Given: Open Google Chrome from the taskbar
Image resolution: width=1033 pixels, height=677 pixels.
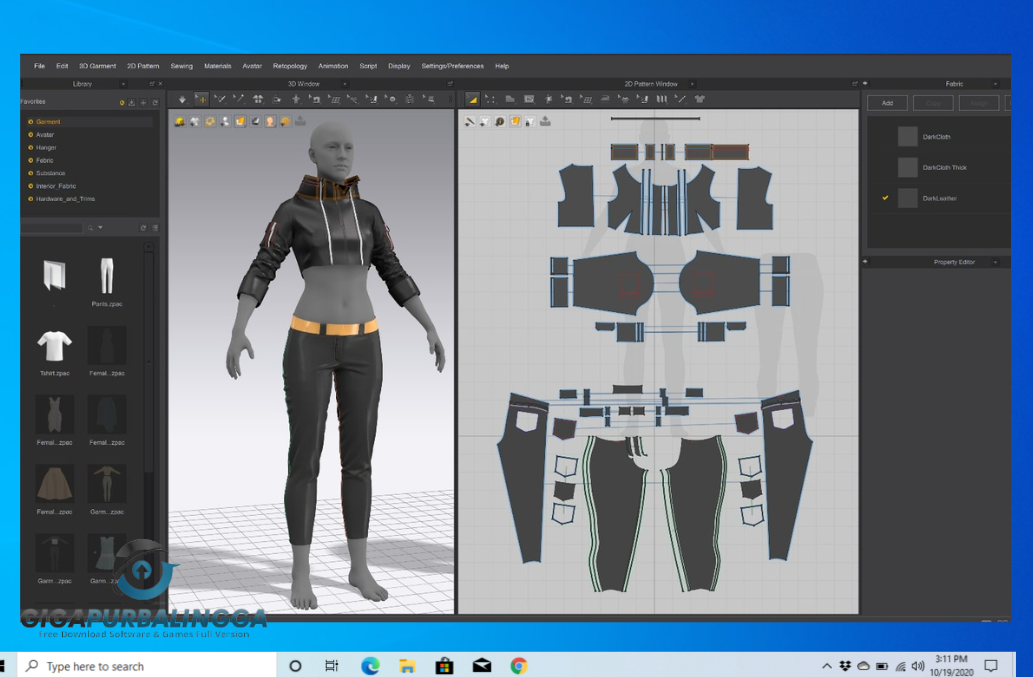Looking at the screenshot, I should [519, 666].
